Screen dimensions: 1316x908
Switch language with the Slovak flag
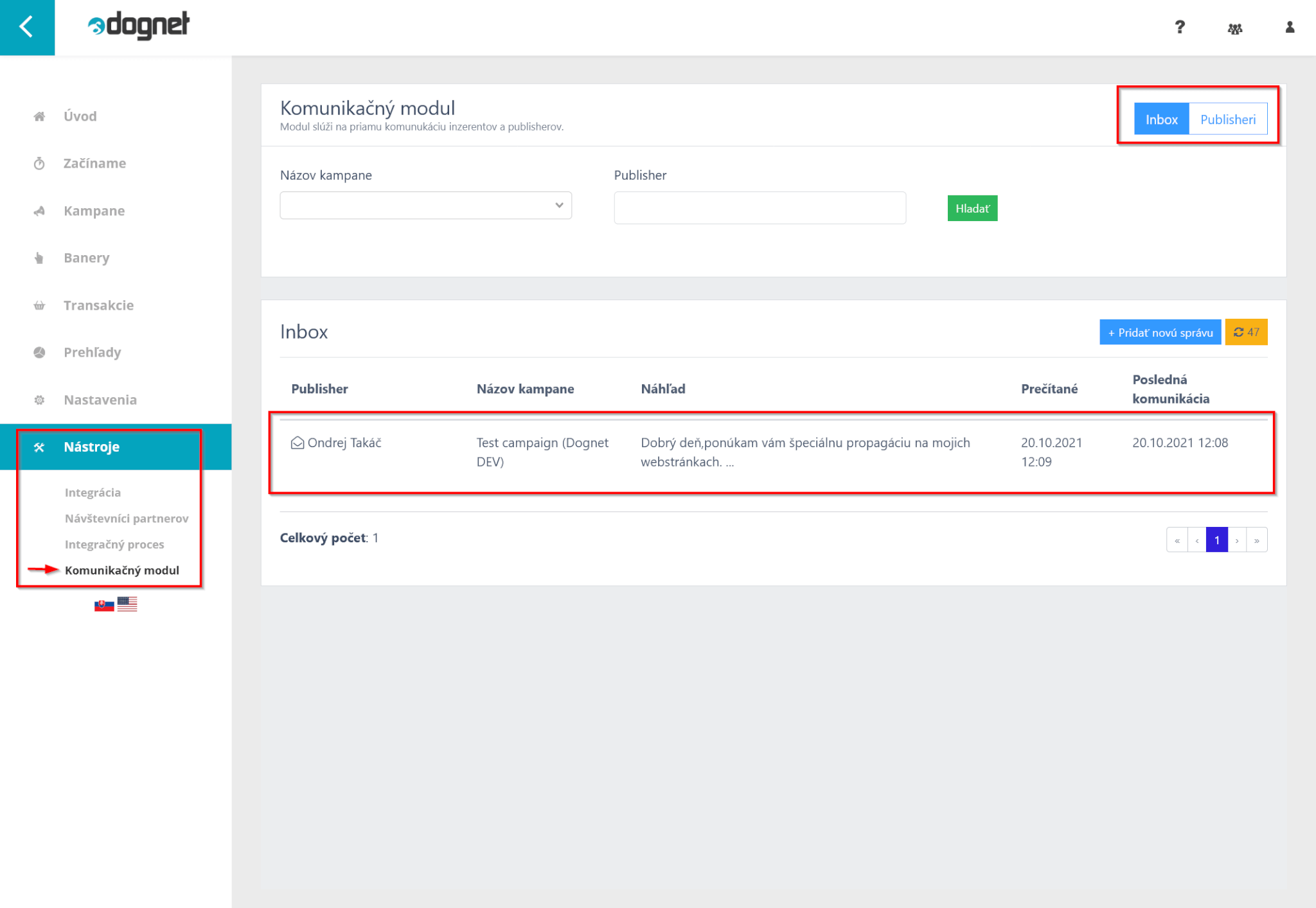coord(103,605)
